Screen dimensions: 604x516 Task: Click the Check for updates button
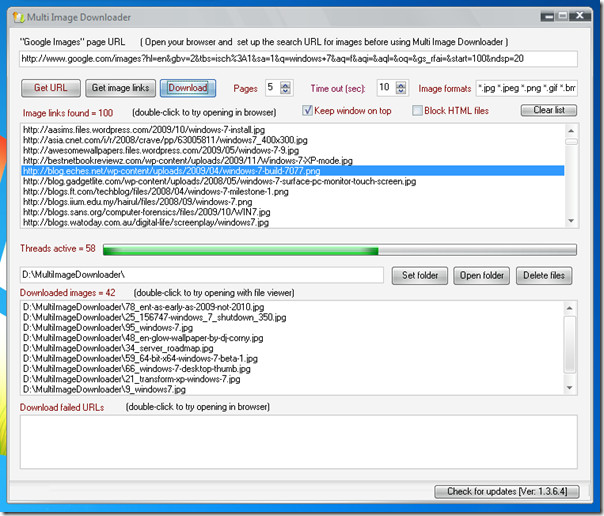(x=506, y=491)
